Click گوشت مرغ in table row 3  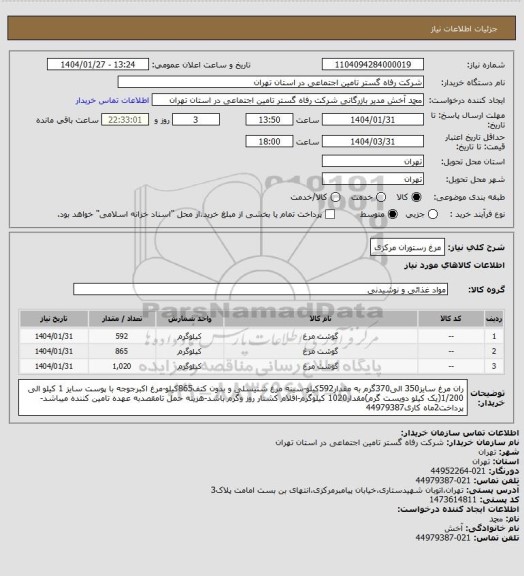[x=320, y=366]
